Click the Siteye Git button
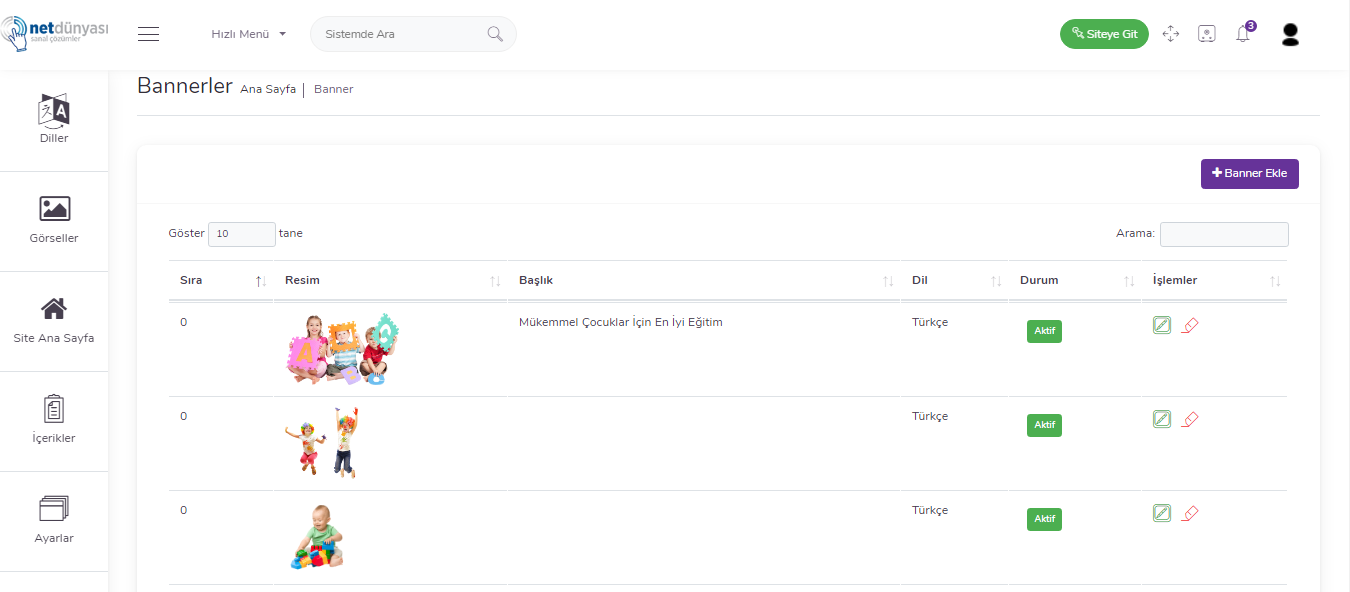Viewport: 1350px width, 592px height. pos(1104,34)
